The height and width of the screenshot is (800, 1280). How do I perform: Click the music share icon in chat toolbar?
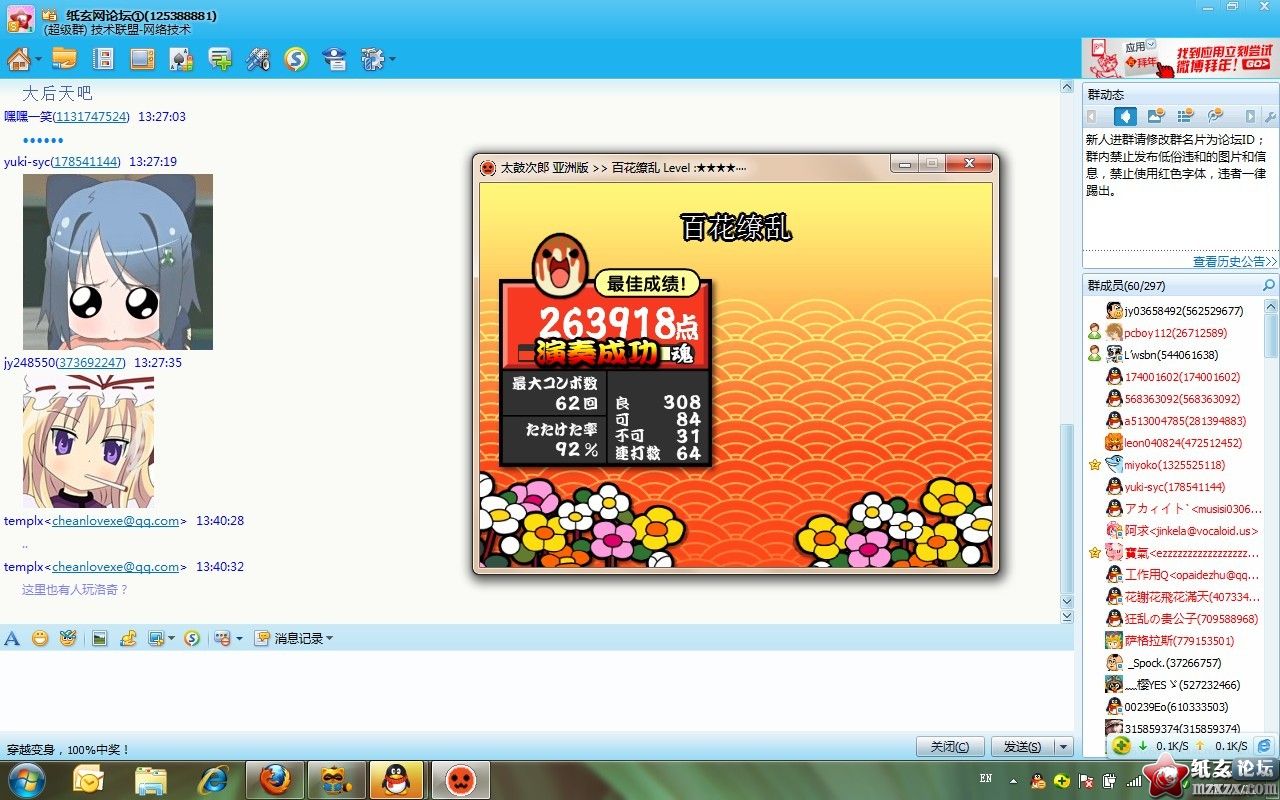pyautogui.click(x=127, y=638)
